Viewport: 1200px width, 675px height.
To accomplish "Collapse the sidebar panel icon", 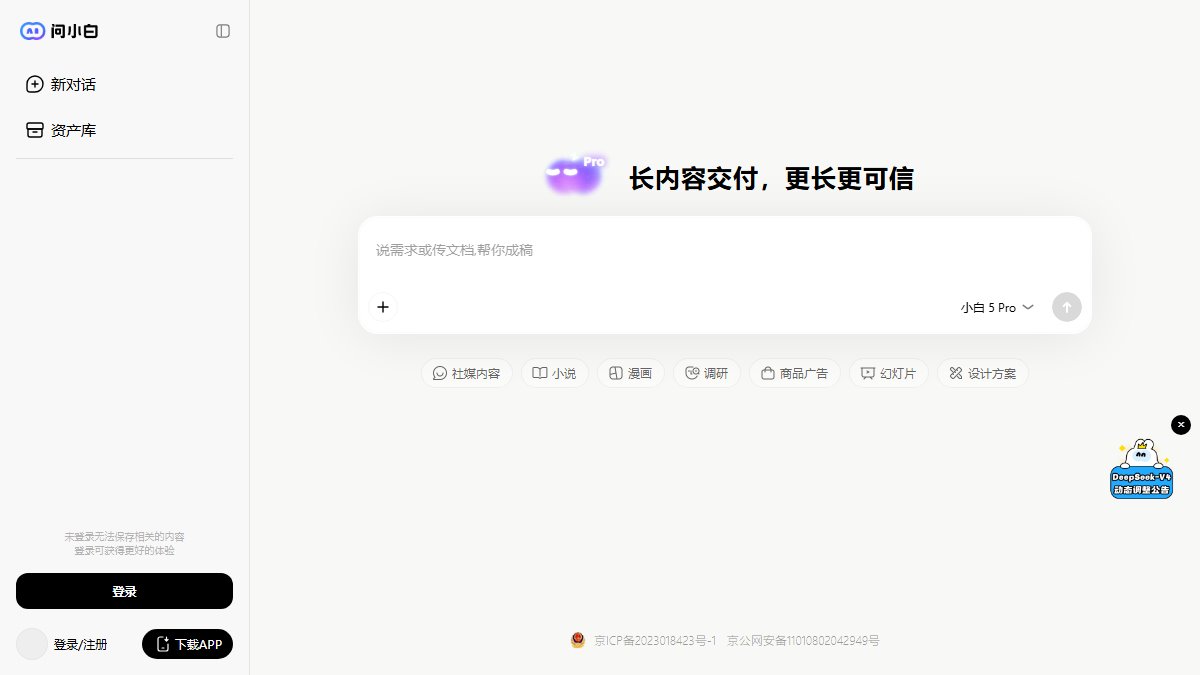I will [x=223, y=31].
